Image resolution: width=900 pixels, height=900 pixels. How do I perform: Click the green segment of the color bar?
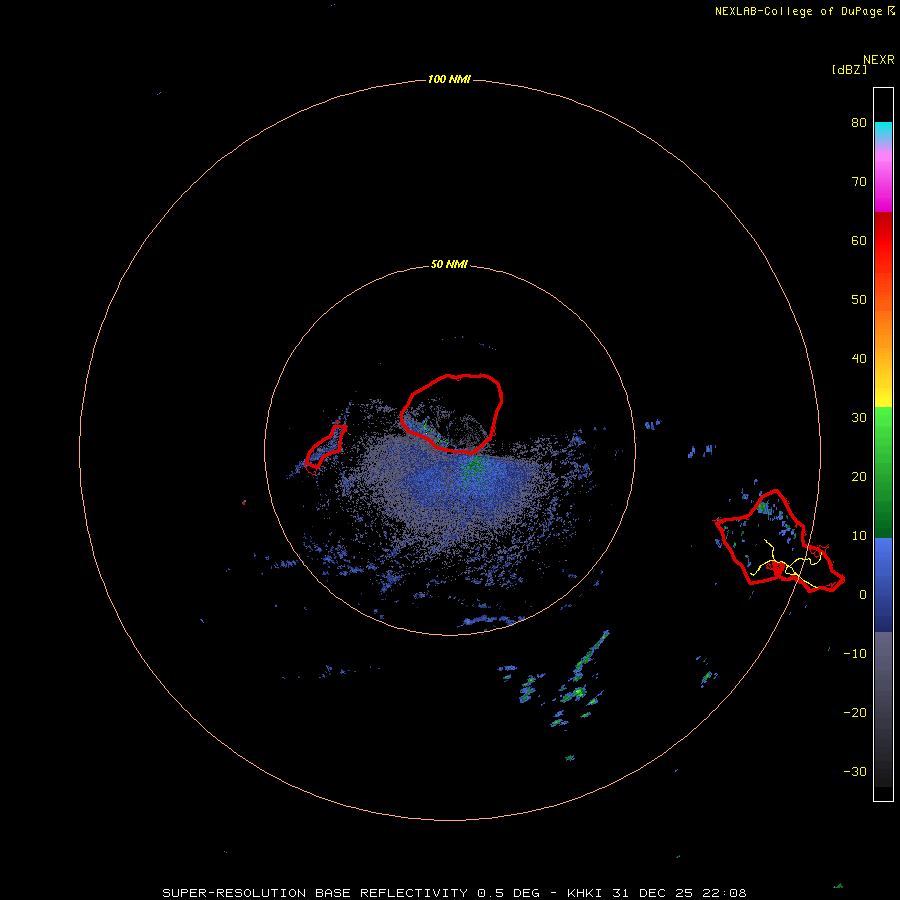(x=883, y=472)
